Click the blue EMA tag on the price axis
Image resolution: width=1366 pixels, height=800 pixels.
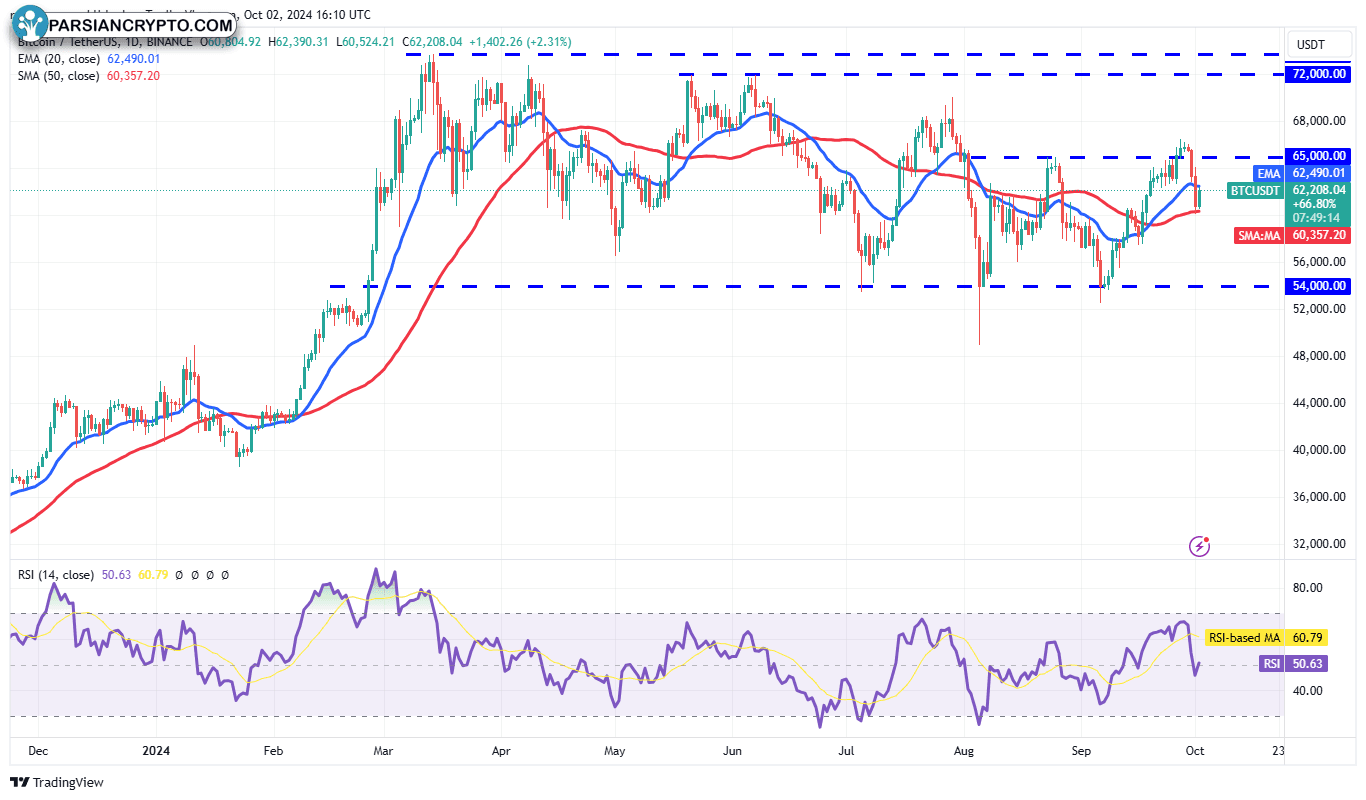pyautogui.click(x=1269, y=173)
